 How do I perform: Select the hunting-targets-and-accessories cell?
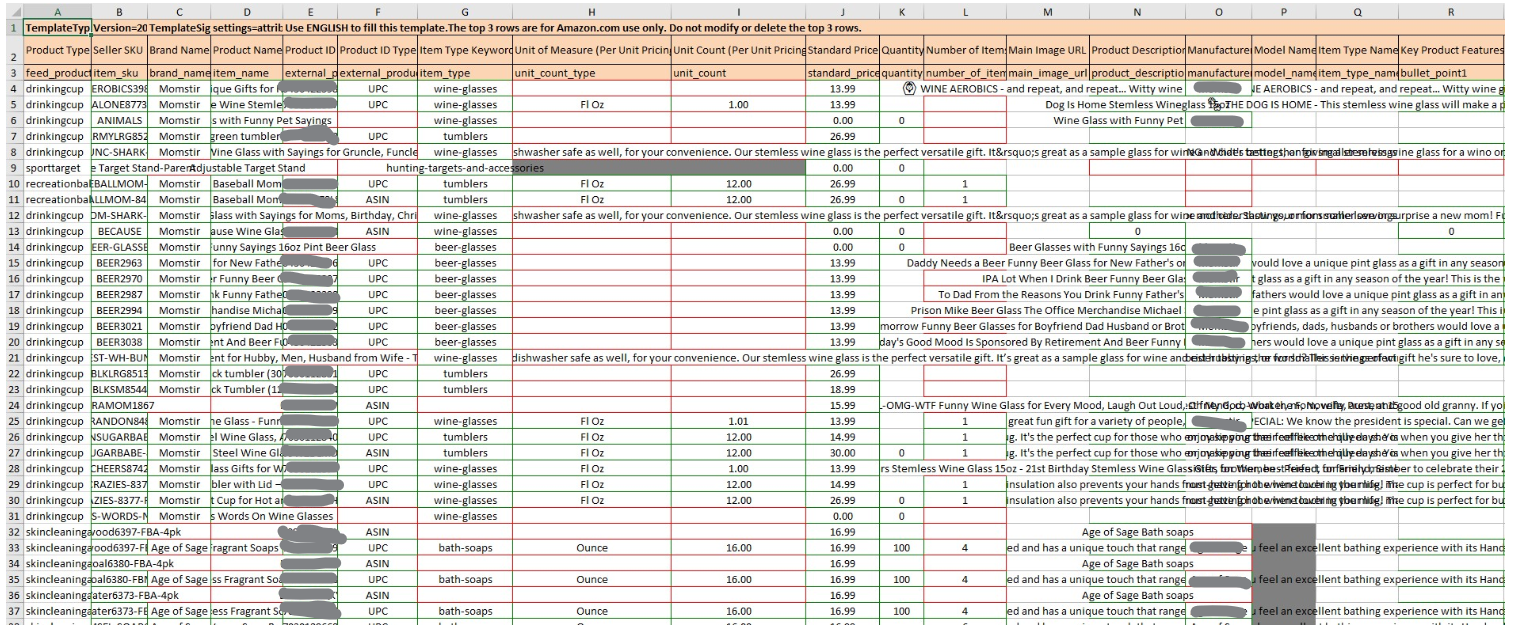464,168
